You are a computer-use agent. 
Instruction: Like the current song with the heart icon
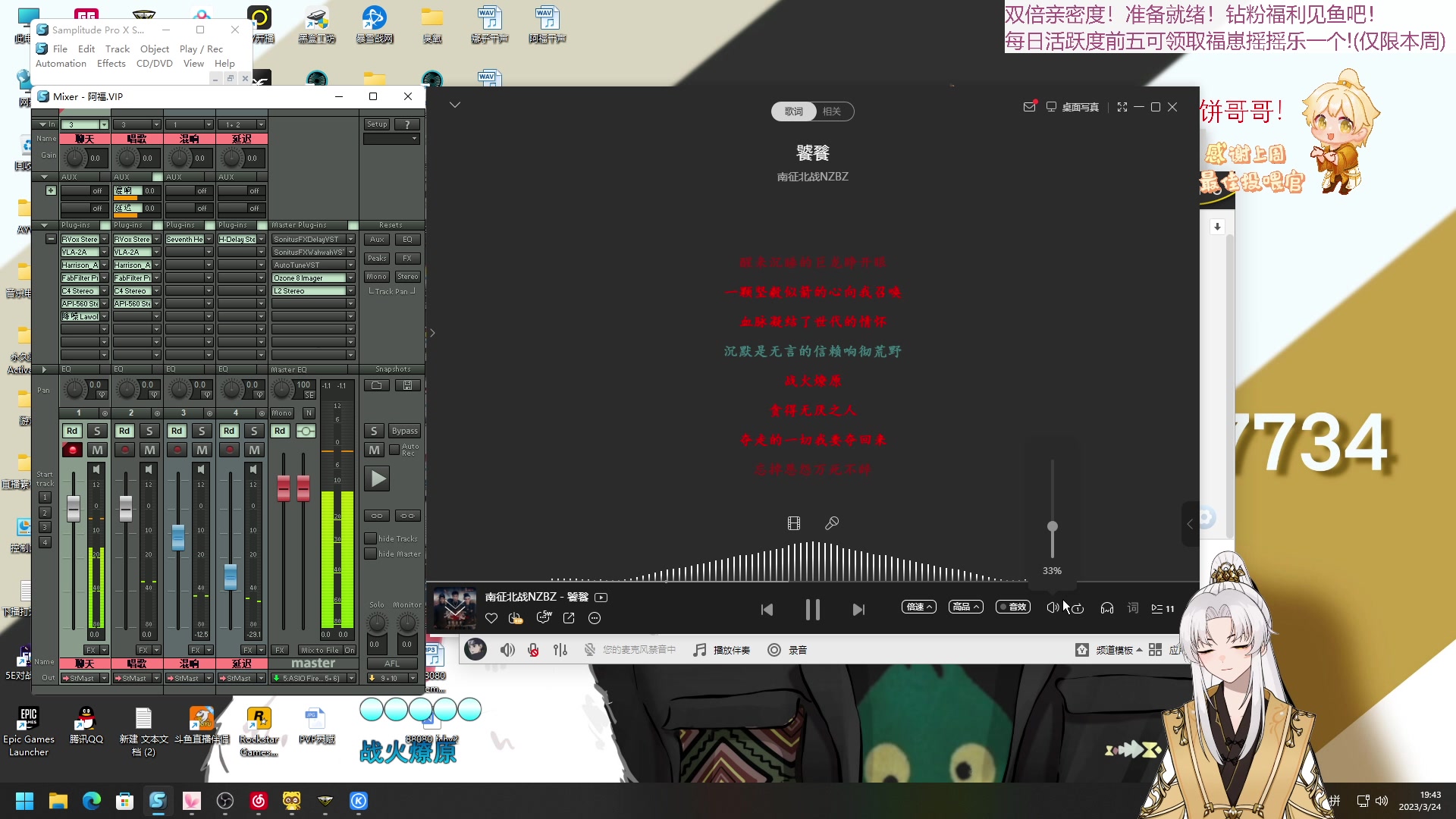[x=491, y=618]
